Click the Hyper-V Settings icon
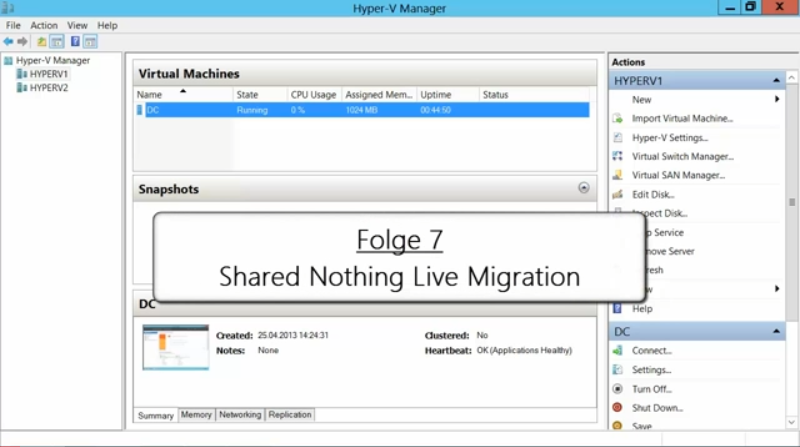 [618, 137]
